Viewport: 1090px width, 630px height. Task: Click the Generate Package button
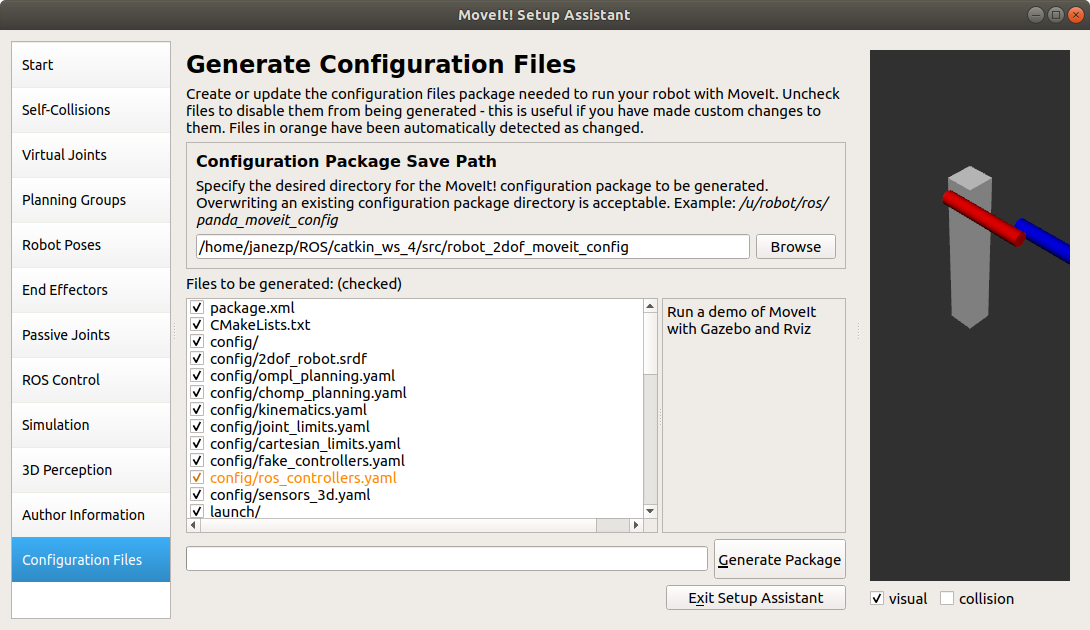[x=780, y=560]
